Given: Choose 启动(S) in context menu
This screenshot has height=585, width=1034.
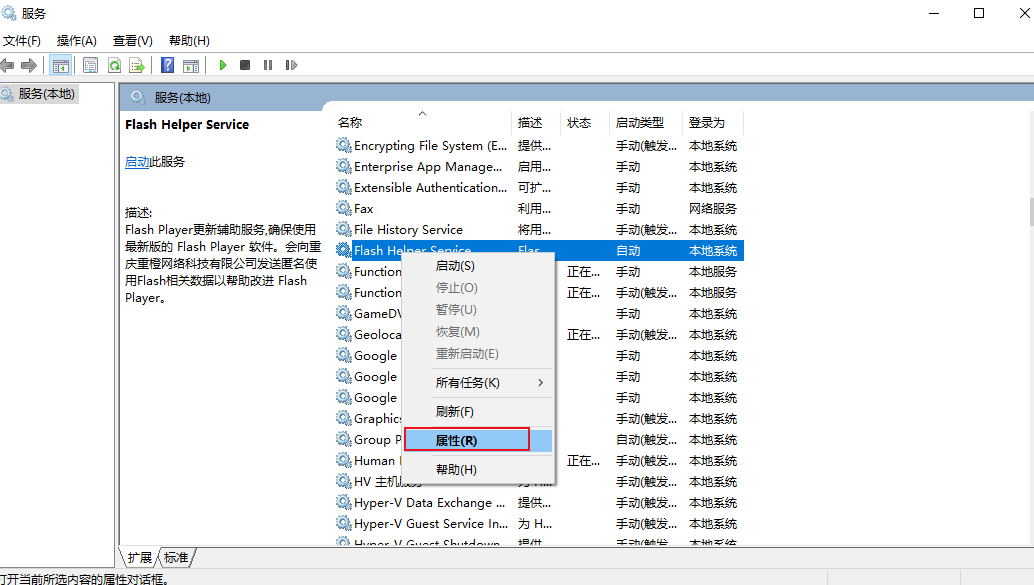Looking at the screenshot, I should [478, 266].
